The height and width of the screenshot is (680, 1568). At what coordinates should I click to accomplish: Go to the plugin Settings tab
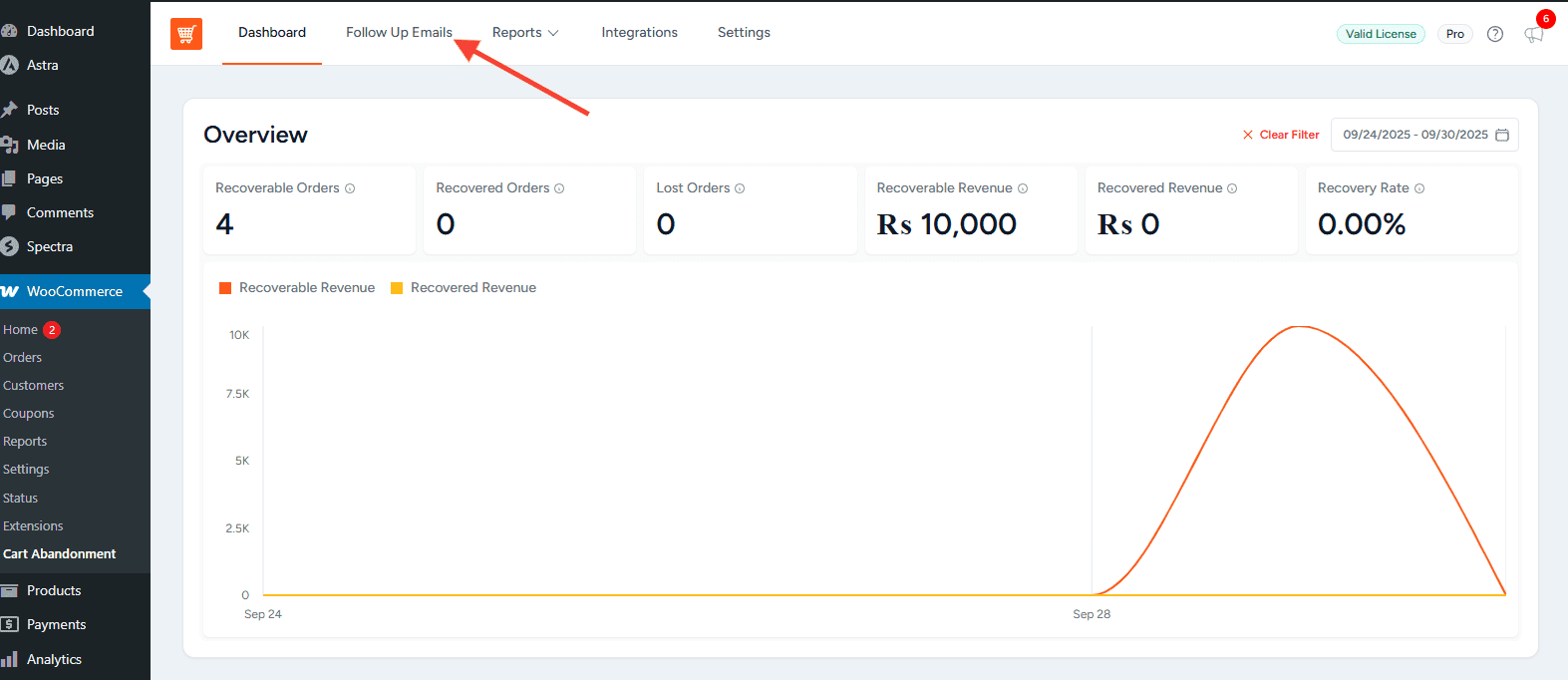point(744,33)
